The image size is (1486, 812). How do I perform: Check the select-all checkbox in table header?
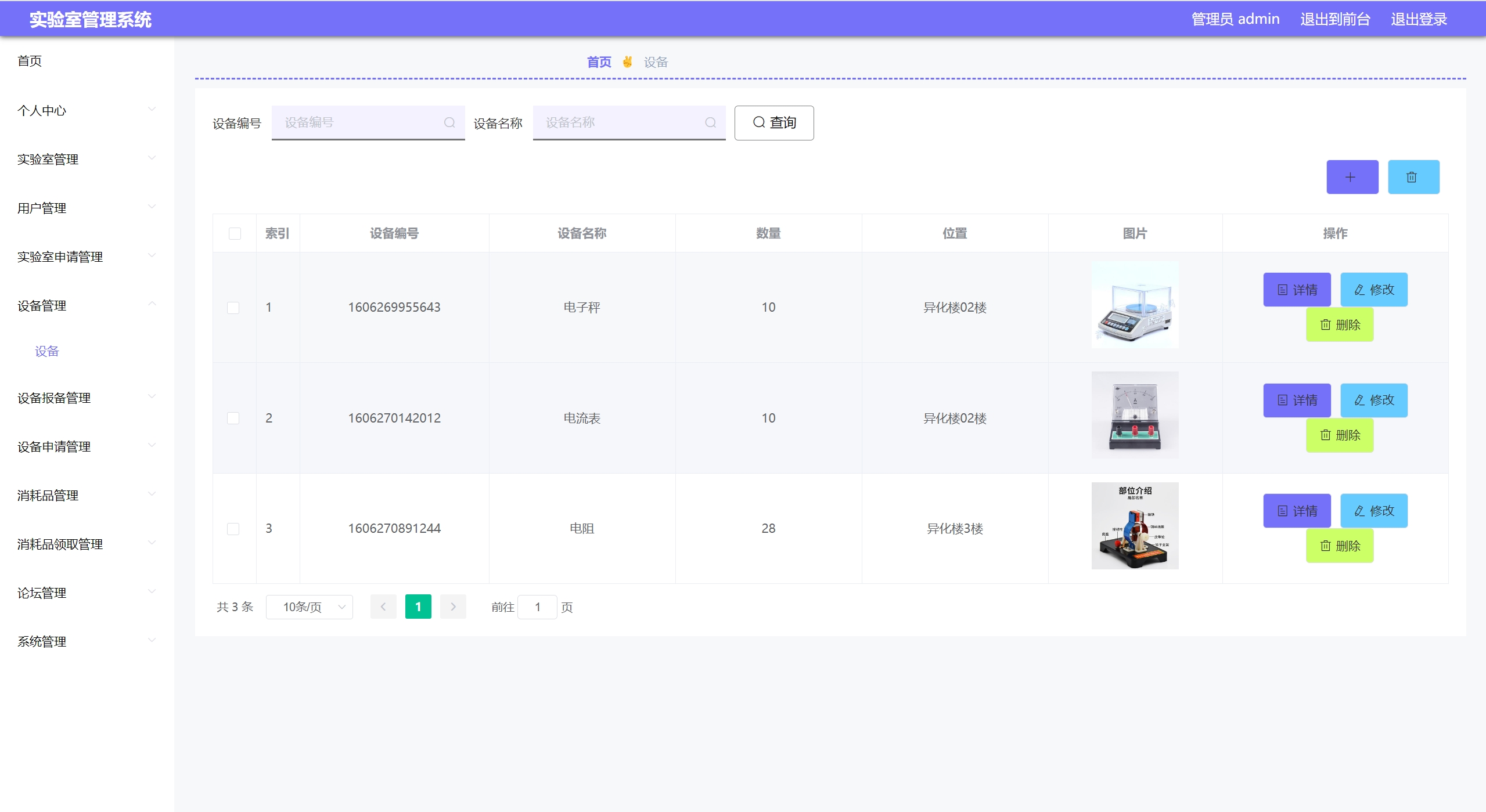(235, 233)
